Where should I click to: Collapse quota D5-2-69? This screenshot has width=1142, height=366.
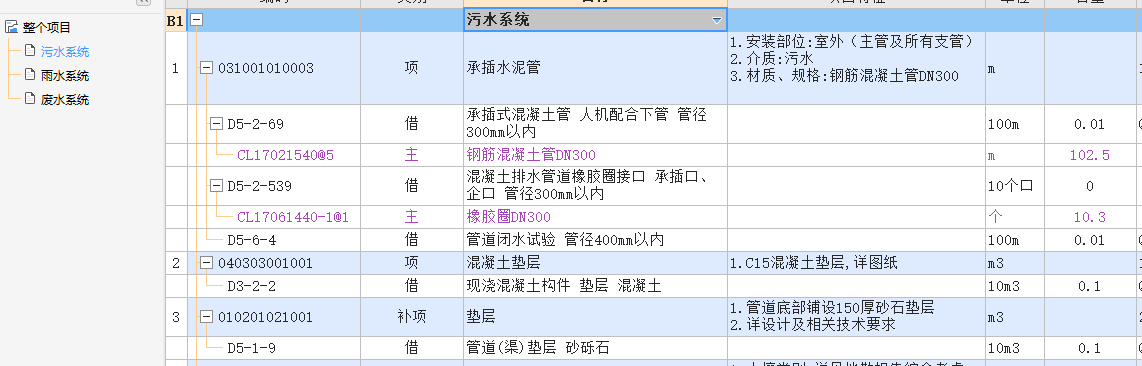(x=216, y=124)
